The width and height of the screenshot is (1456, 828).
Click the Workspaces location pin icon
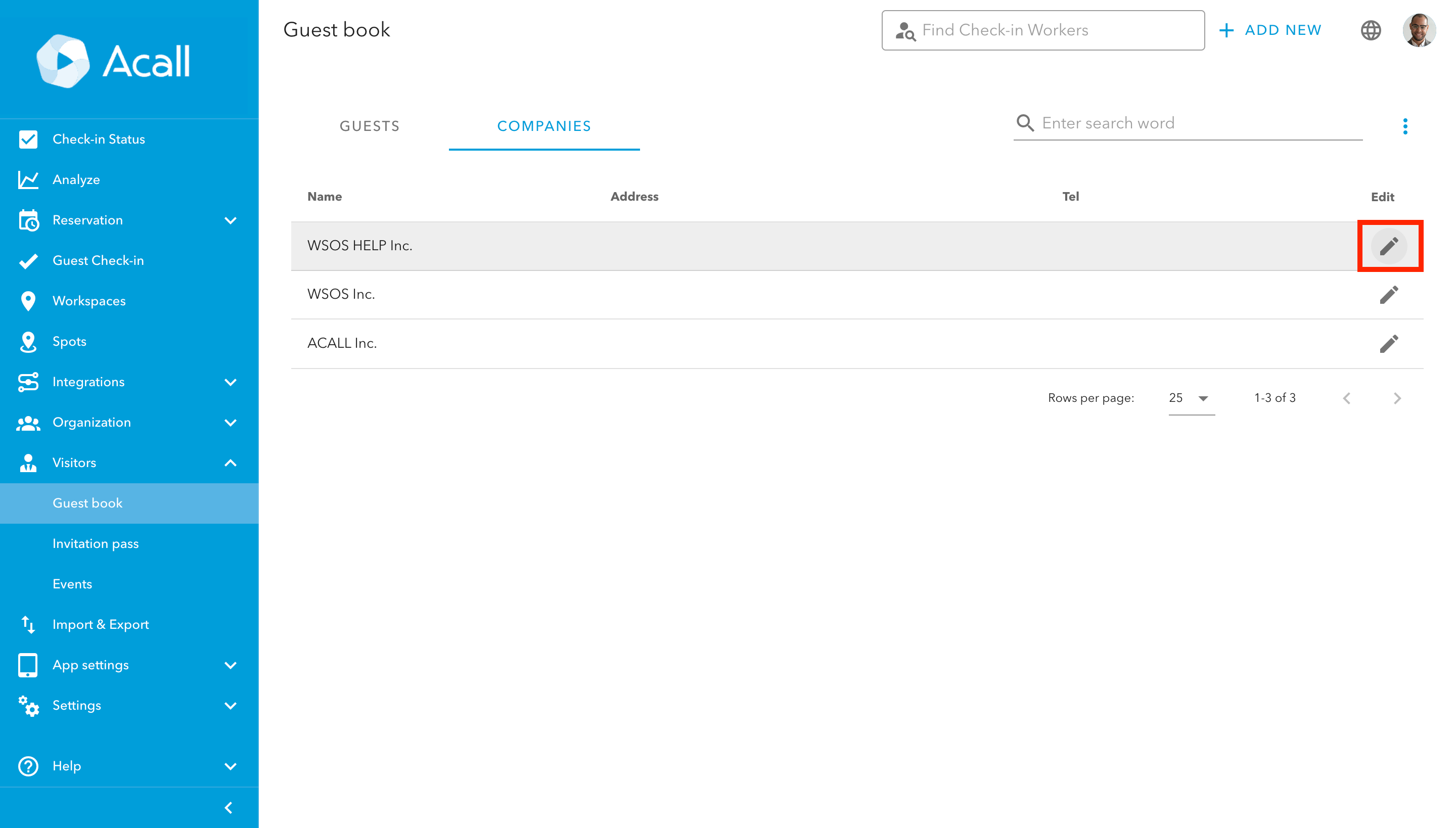click(28, 301)
